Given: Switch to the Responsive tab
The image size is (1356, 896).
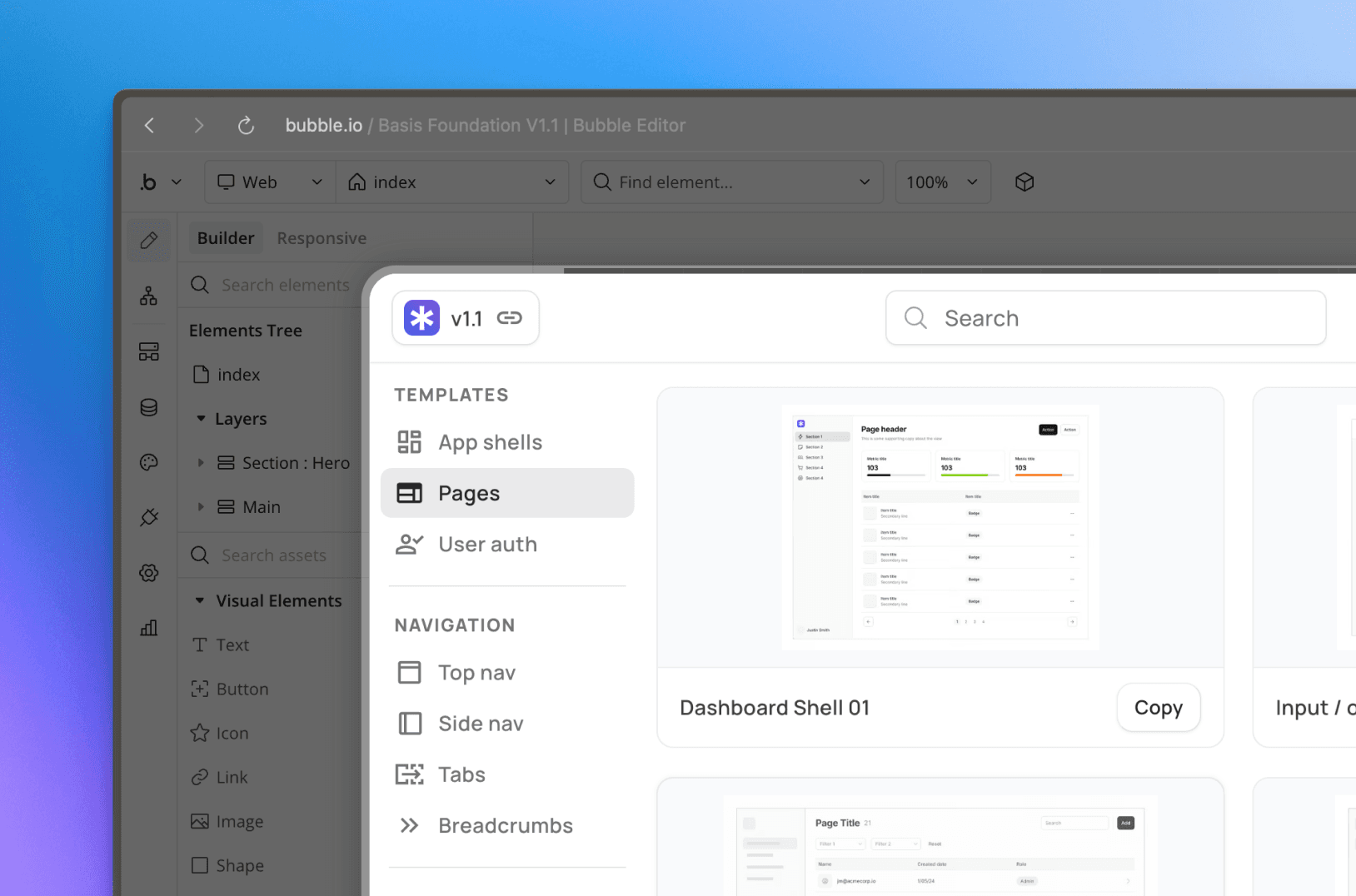Looking at the screenshot, I should [x=322, y=238].
